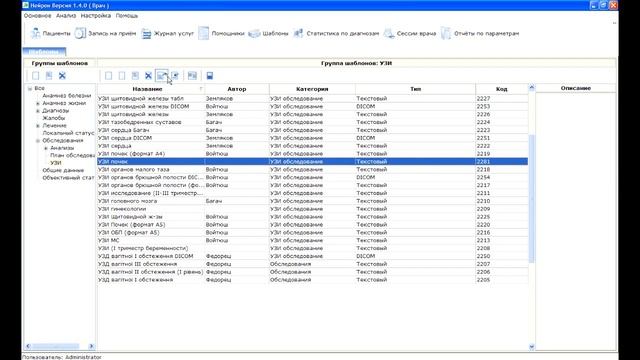Click the tree's horizontal scrollbar left arrow
The width and height of the screenshot is (640, 360).
[28, 346]
